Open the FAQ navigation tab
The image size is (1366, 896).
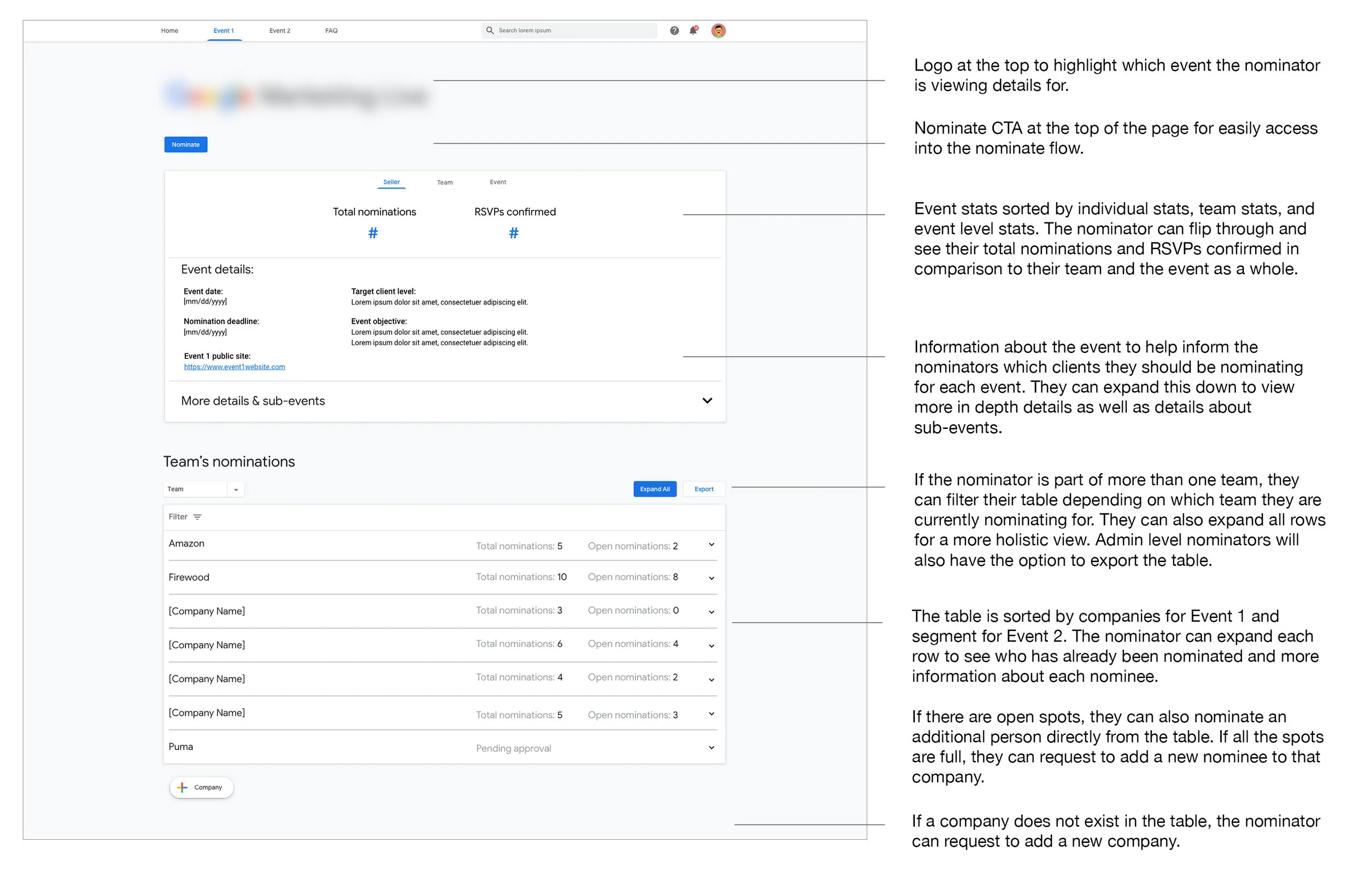point(331,31)
